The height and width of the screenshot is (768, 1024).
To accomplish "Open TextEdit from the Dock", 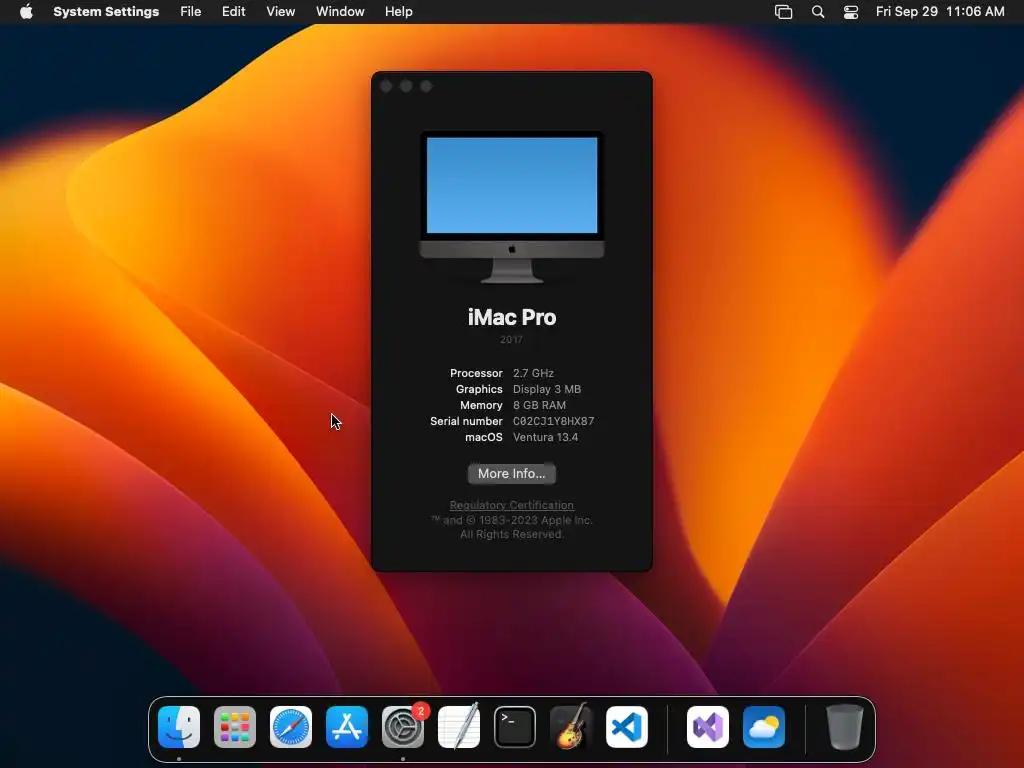I will click(458, 727).
